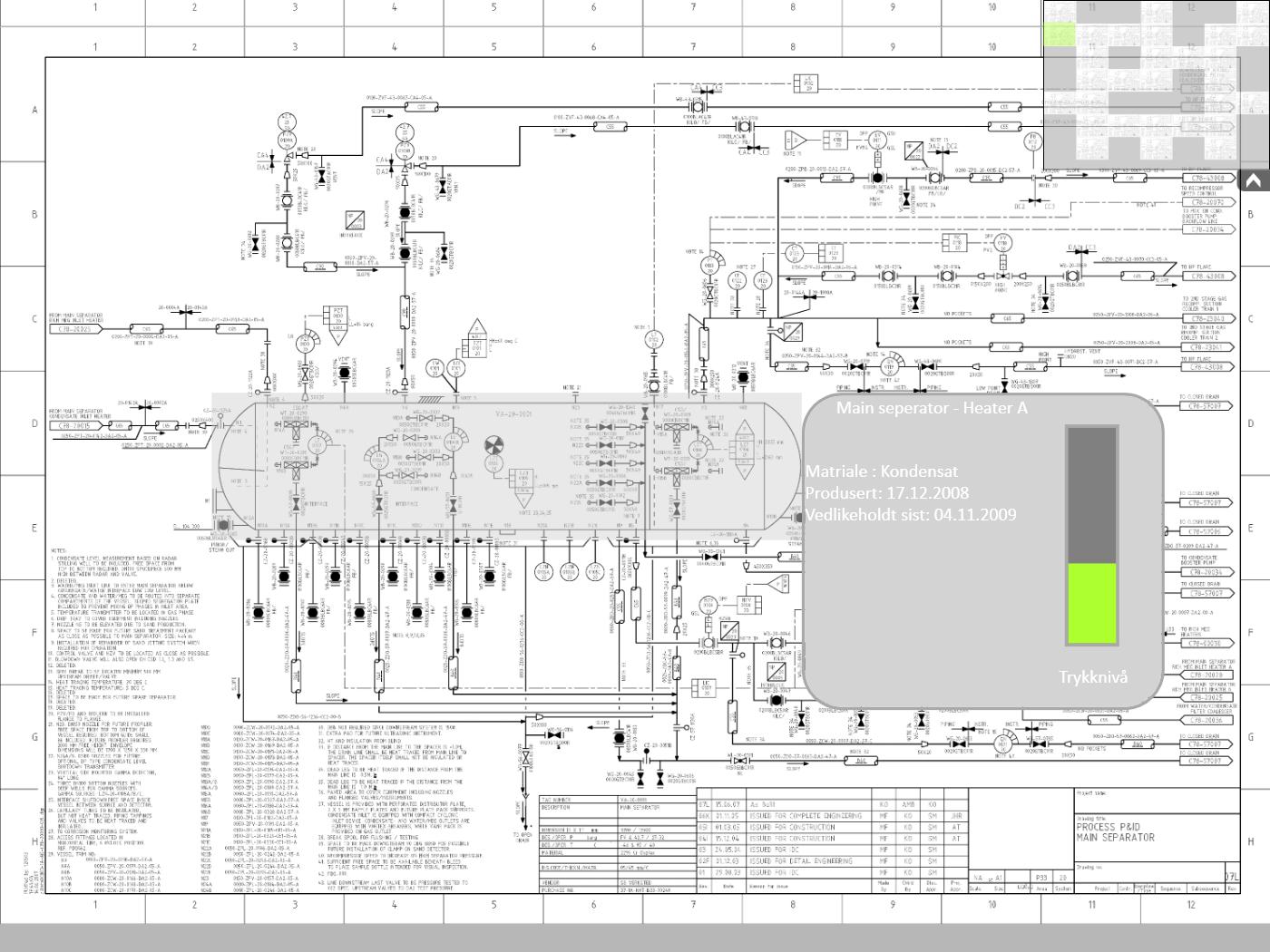Follow the C78-20034 condensate booster pump connector

(x=1207, y=572)
